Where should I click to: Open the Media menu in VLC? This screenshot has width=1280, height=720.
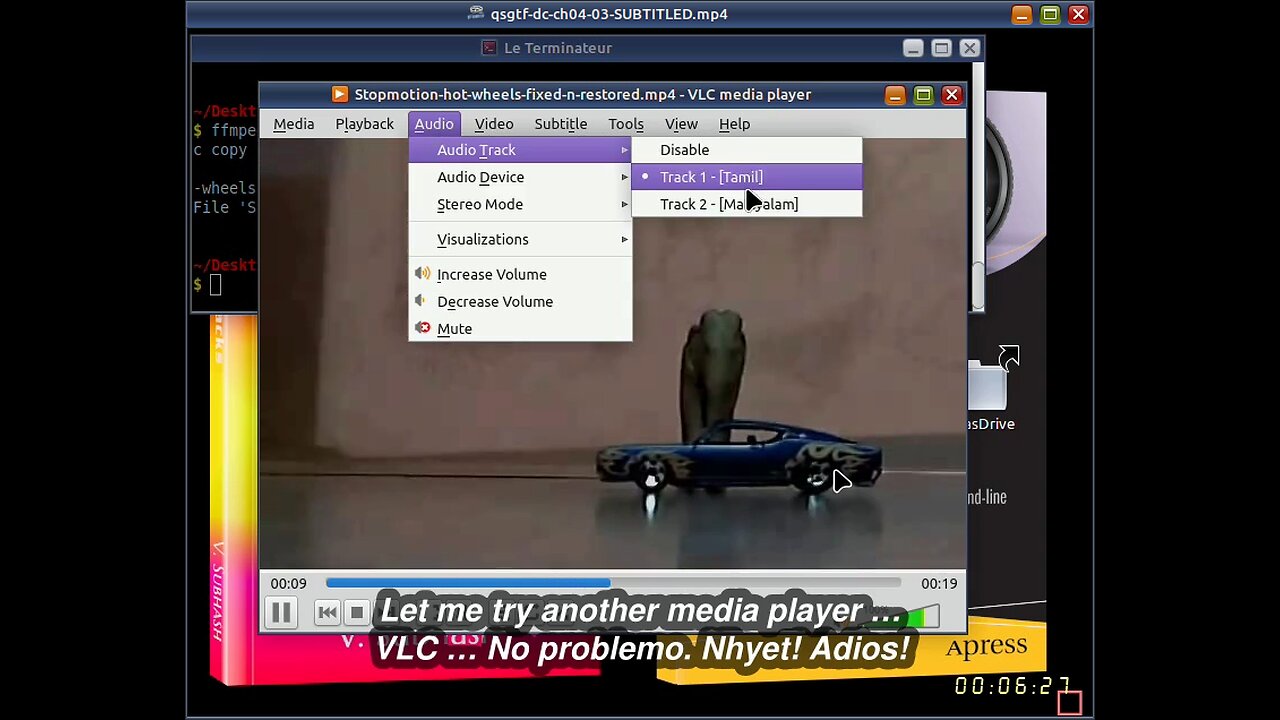click(x=293, y=124)
